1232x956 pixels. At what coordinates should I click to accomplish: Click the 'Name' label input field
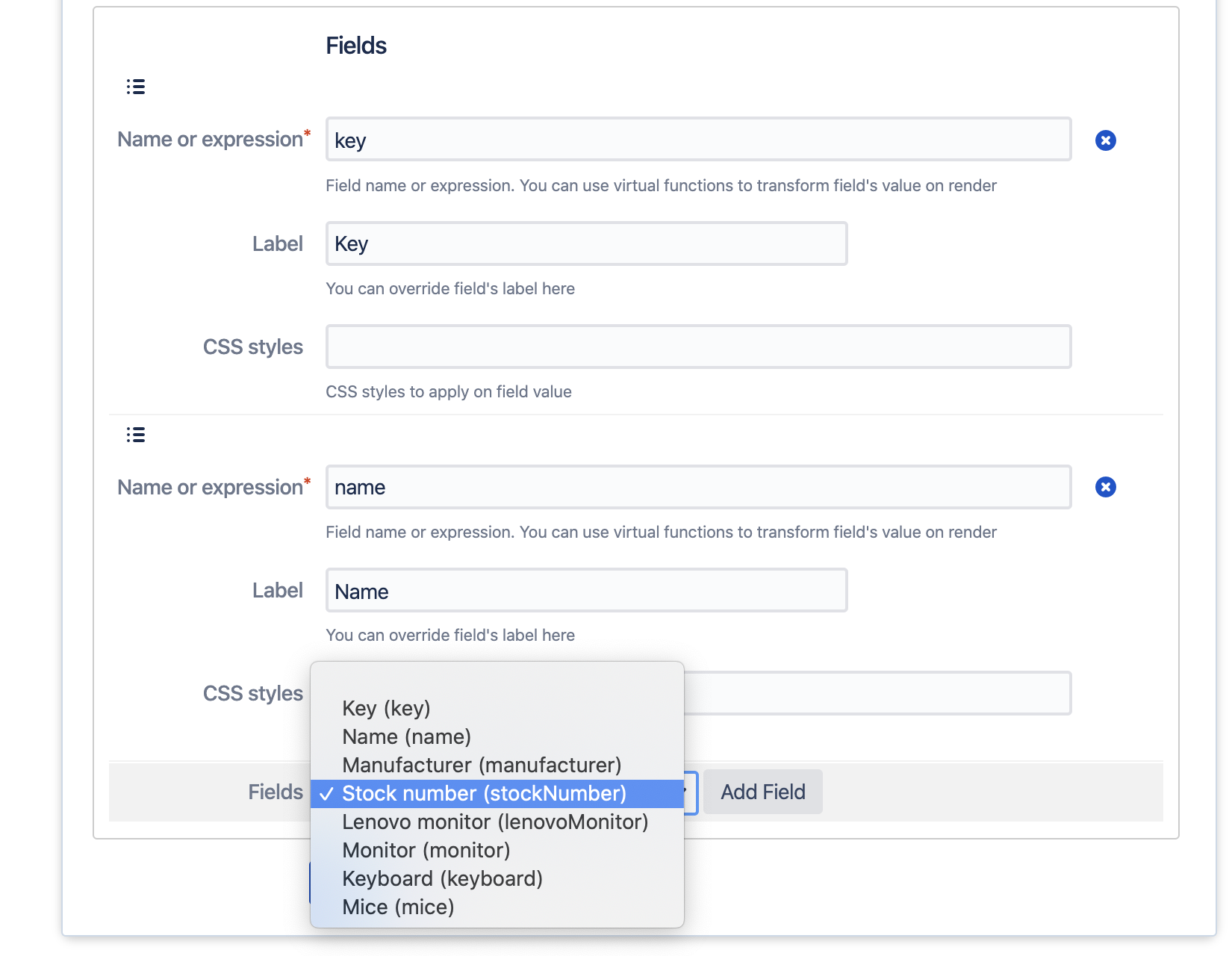(x=587, y=590)
